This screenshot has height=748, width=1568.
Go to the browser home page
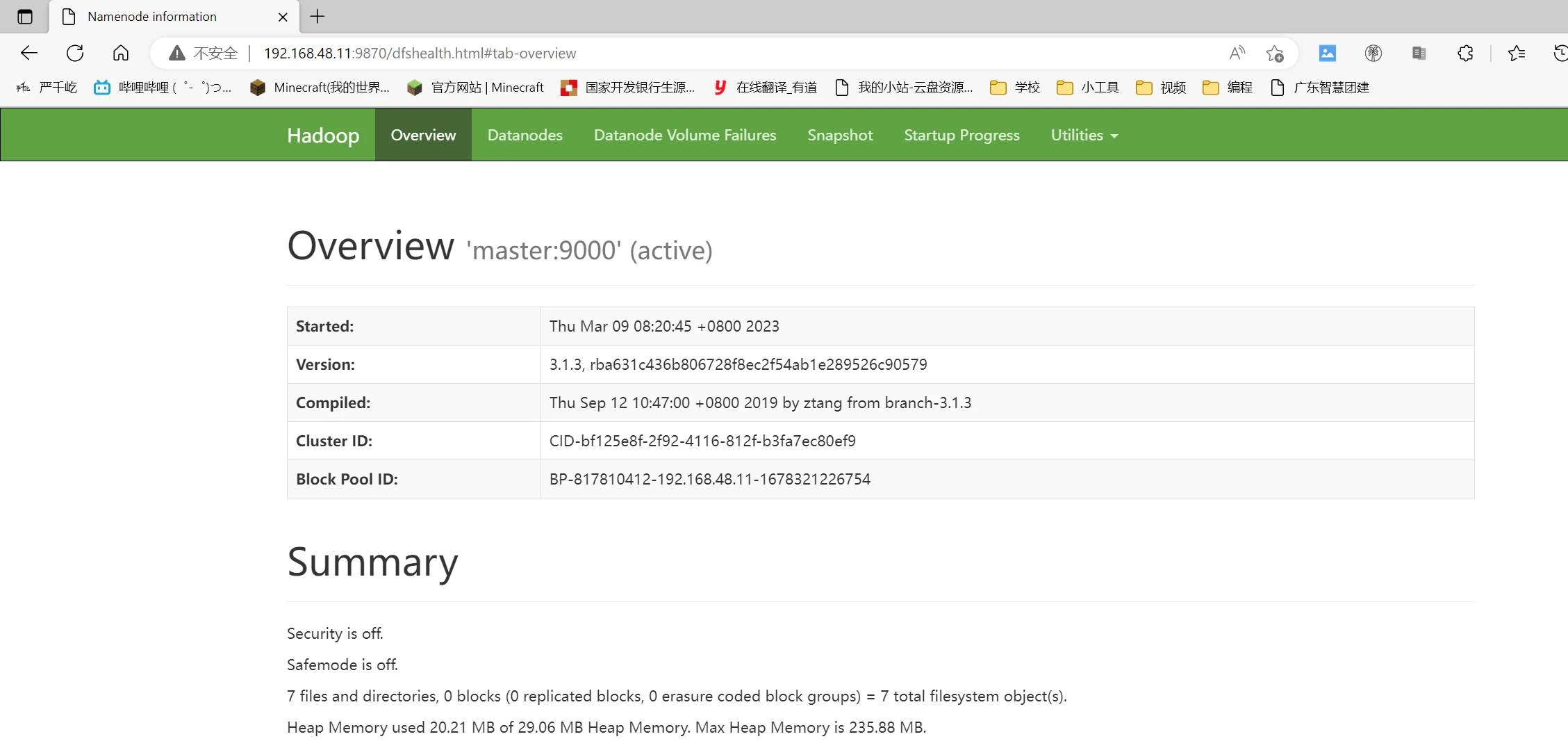pos(121,53)
